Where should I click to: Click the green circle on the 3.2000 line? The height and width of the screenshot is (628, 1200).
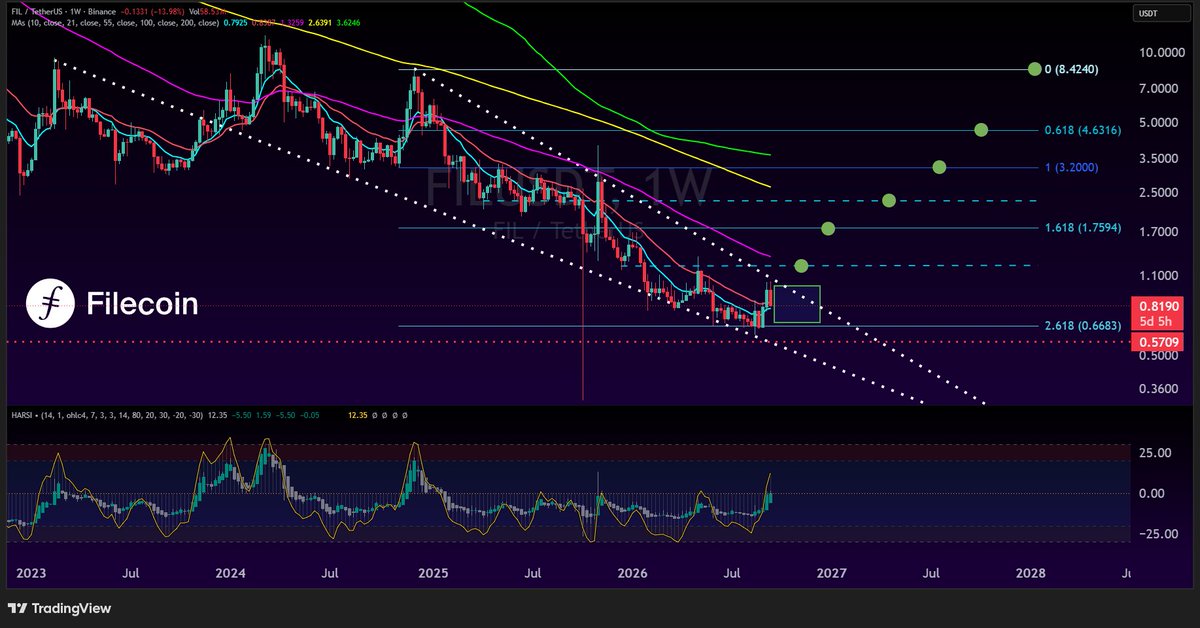coord(939,167)
